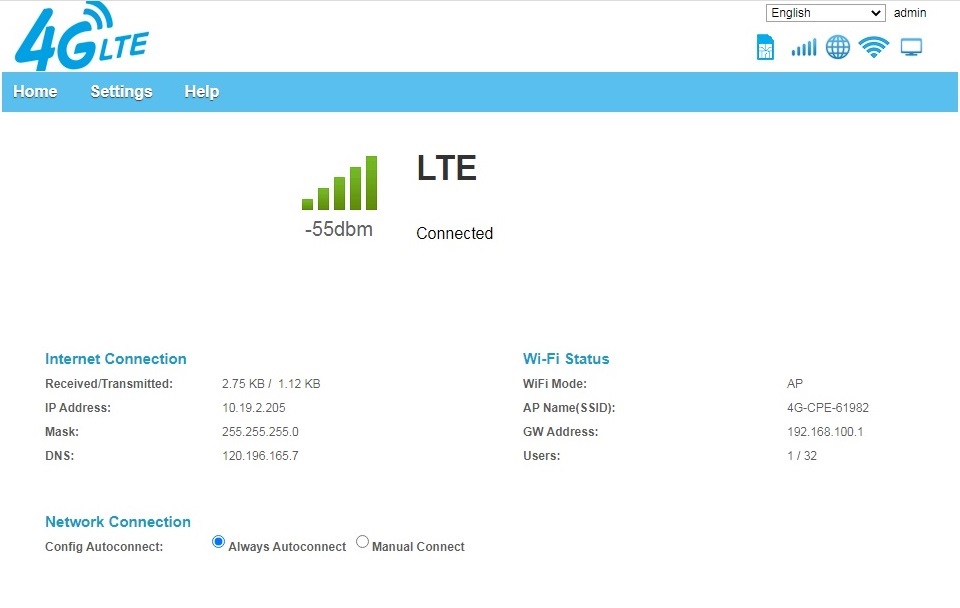The image size is (960, 608).
Task: Select the Always Autoconnect radio button
Action: [219, 542]
